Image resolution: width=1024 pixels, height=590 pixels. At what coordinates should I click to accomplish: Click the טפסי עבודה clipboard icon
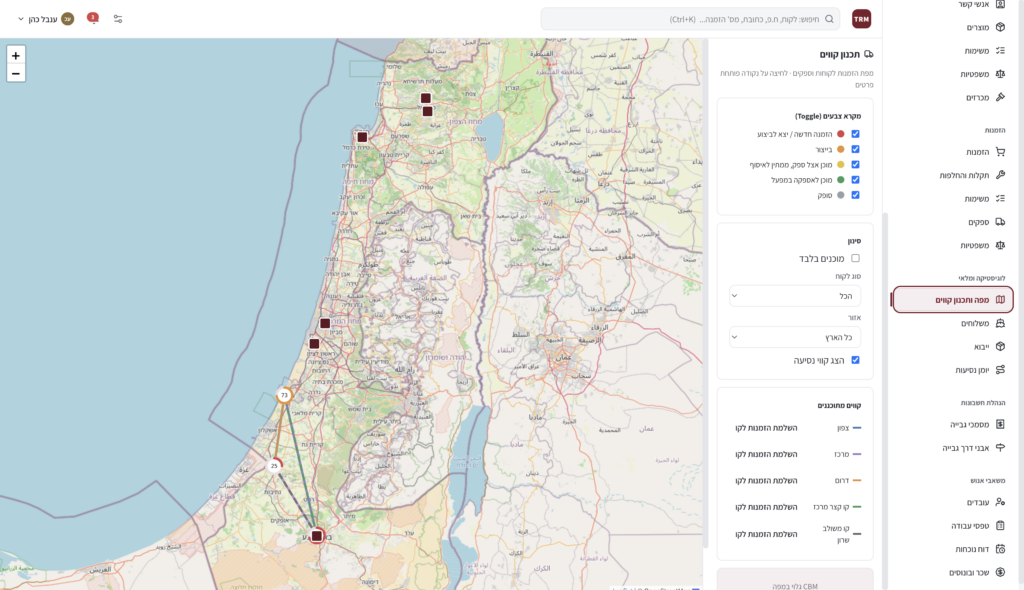click(x=1000, y=525)
